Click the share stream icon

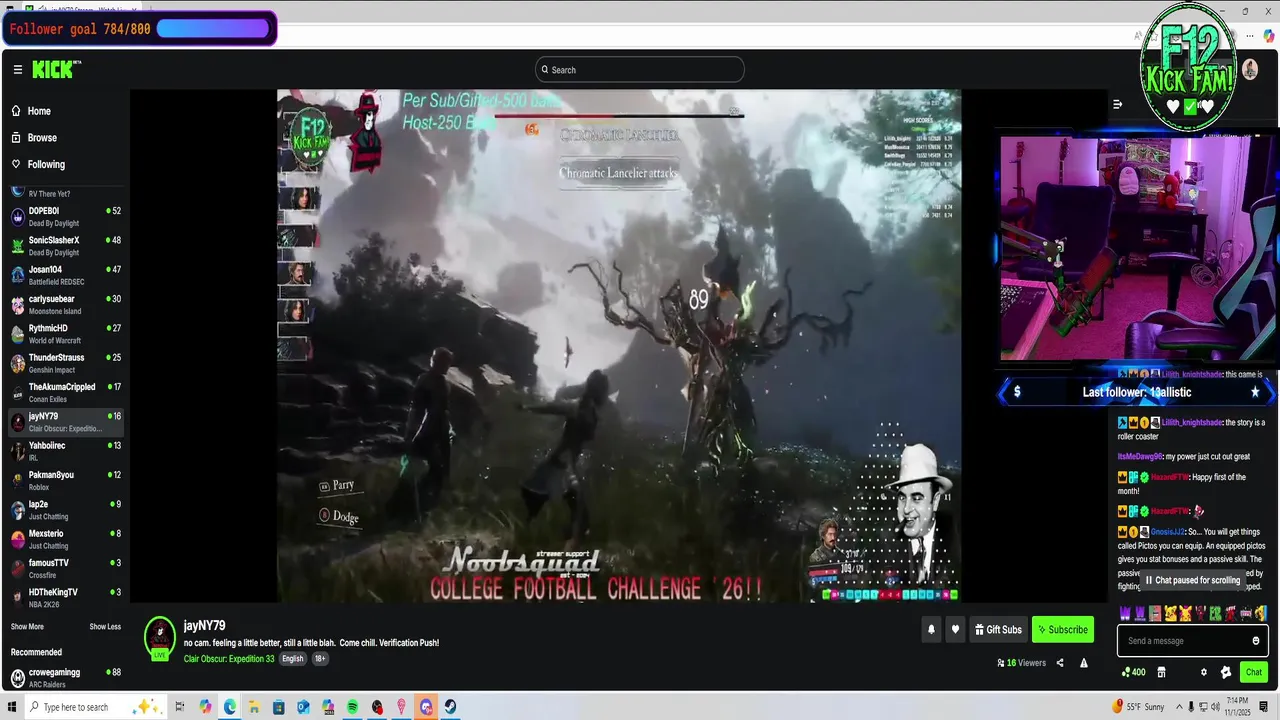(1060, 663)
